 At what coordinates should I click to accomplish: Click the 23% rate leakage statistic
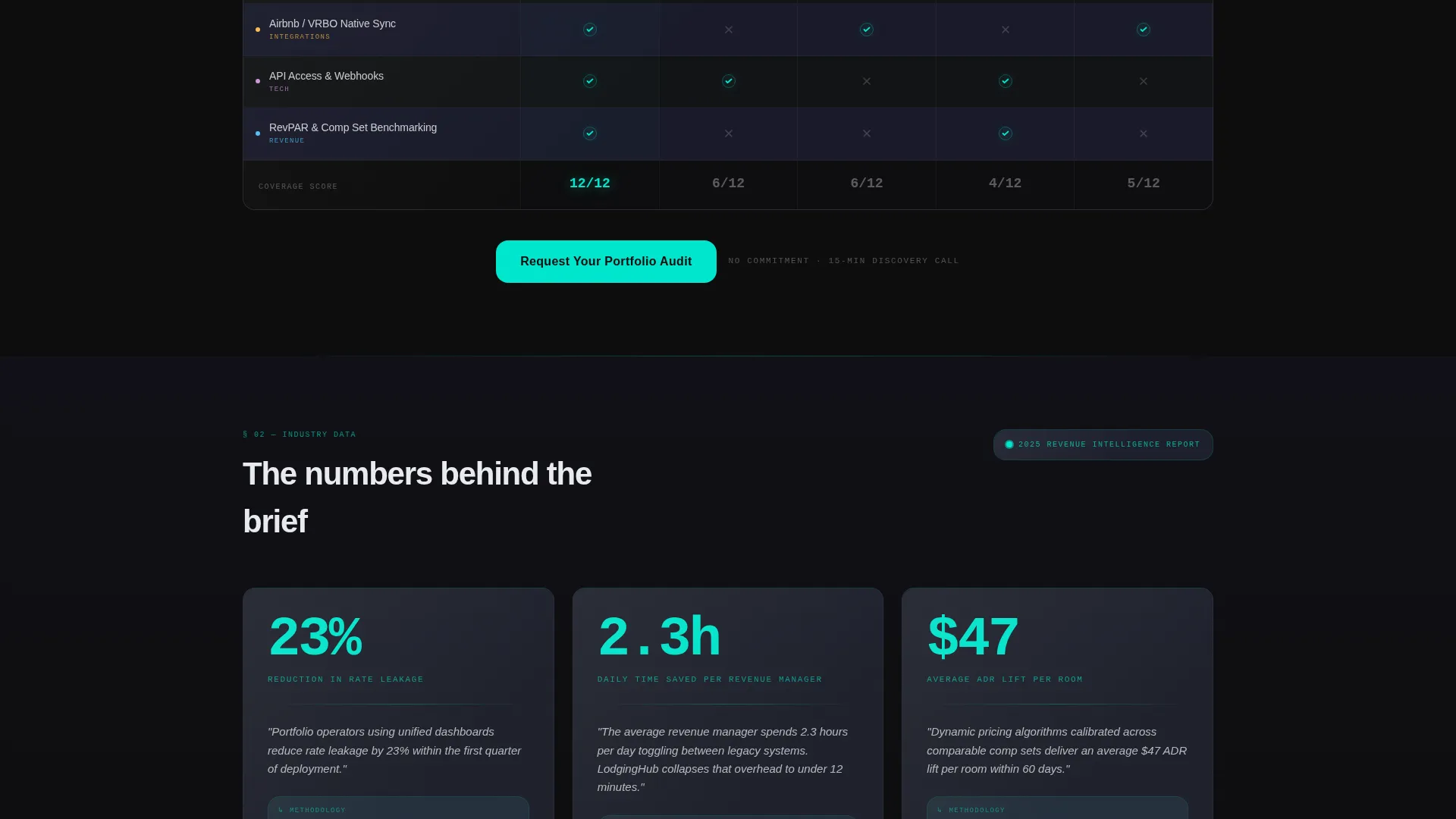point(315,637)
